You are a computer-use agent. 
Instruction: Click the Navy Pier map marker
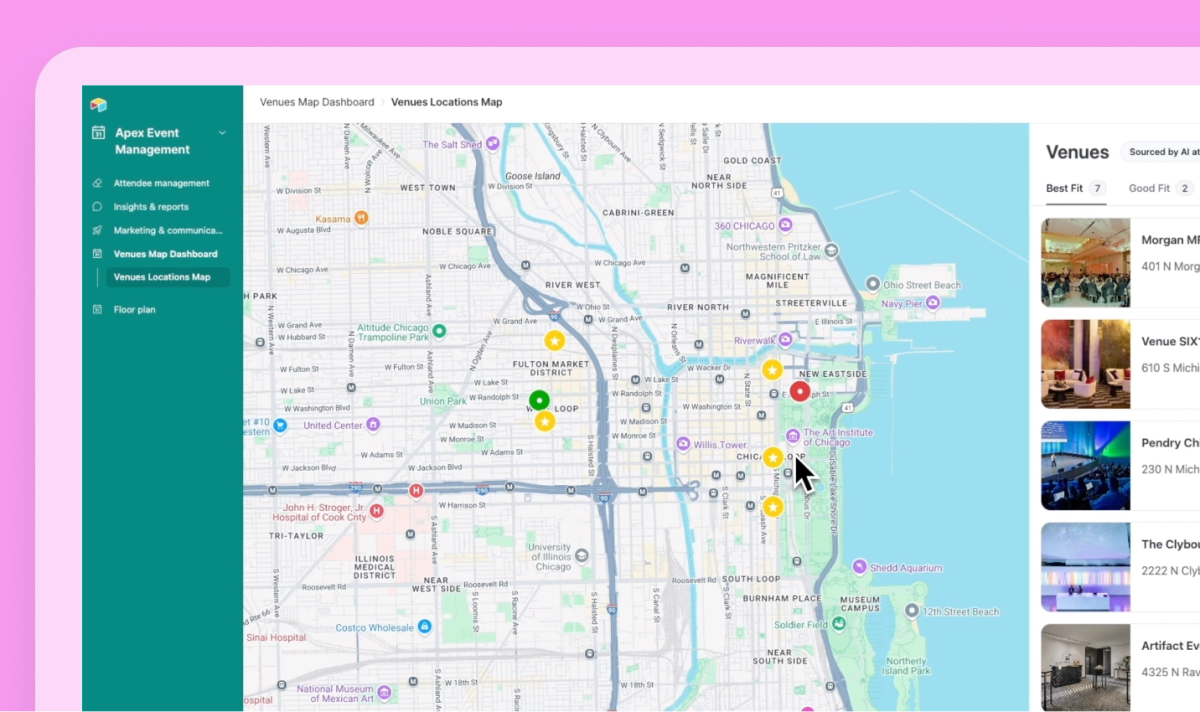[x=932, y=302]
